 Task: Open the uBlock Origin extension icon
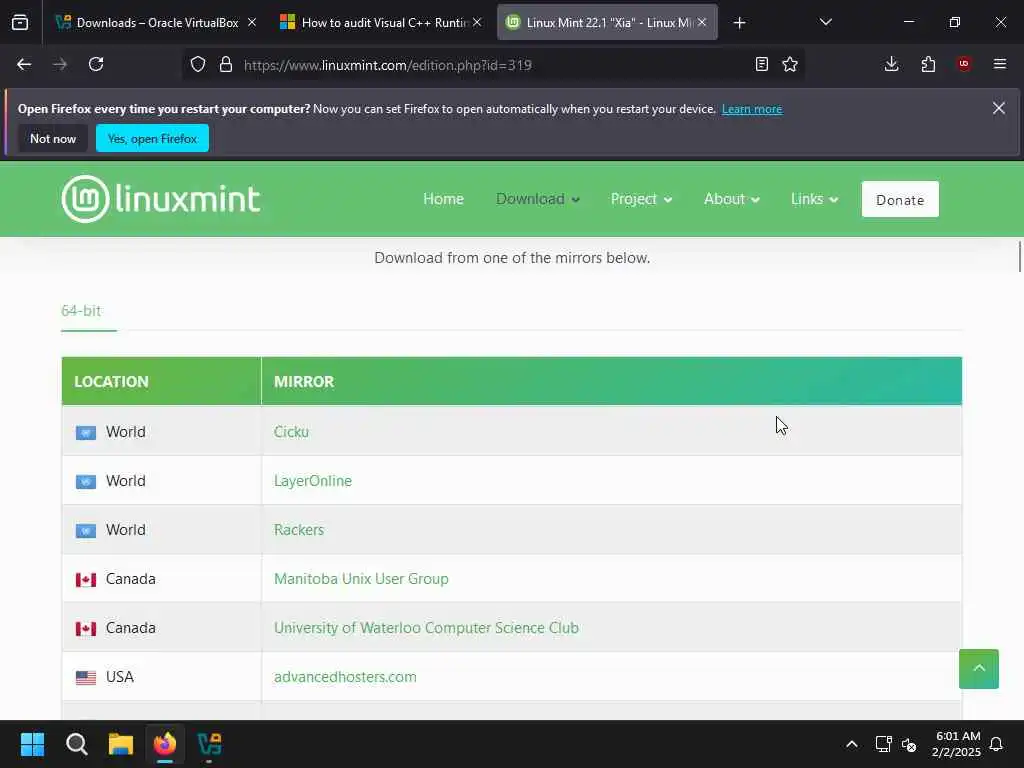pos(964,64)
